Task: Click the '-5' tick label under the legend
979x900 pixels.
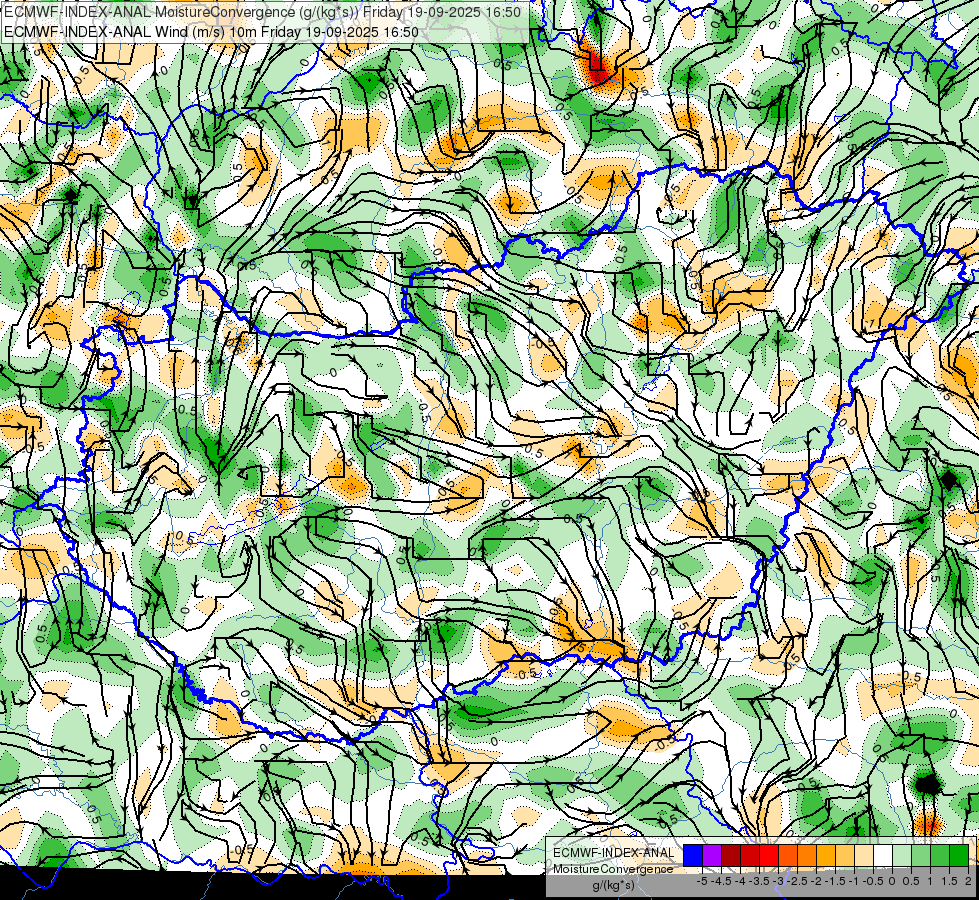Action: (702, 881)
